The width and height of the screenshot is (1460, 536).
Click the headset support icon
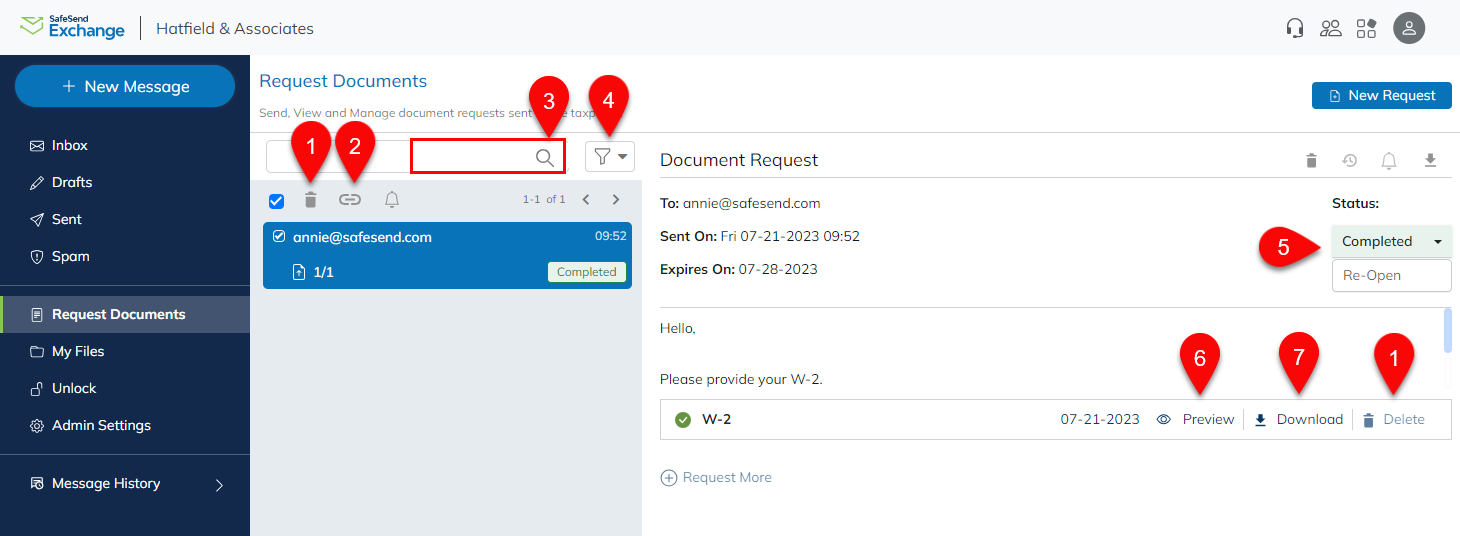click(x=1295, y=28)
